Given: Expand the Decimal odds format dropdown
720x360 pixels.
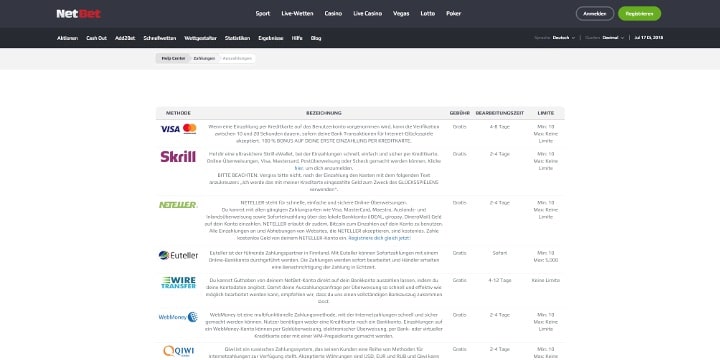Looking at the screenshot, I should (613, 38).
